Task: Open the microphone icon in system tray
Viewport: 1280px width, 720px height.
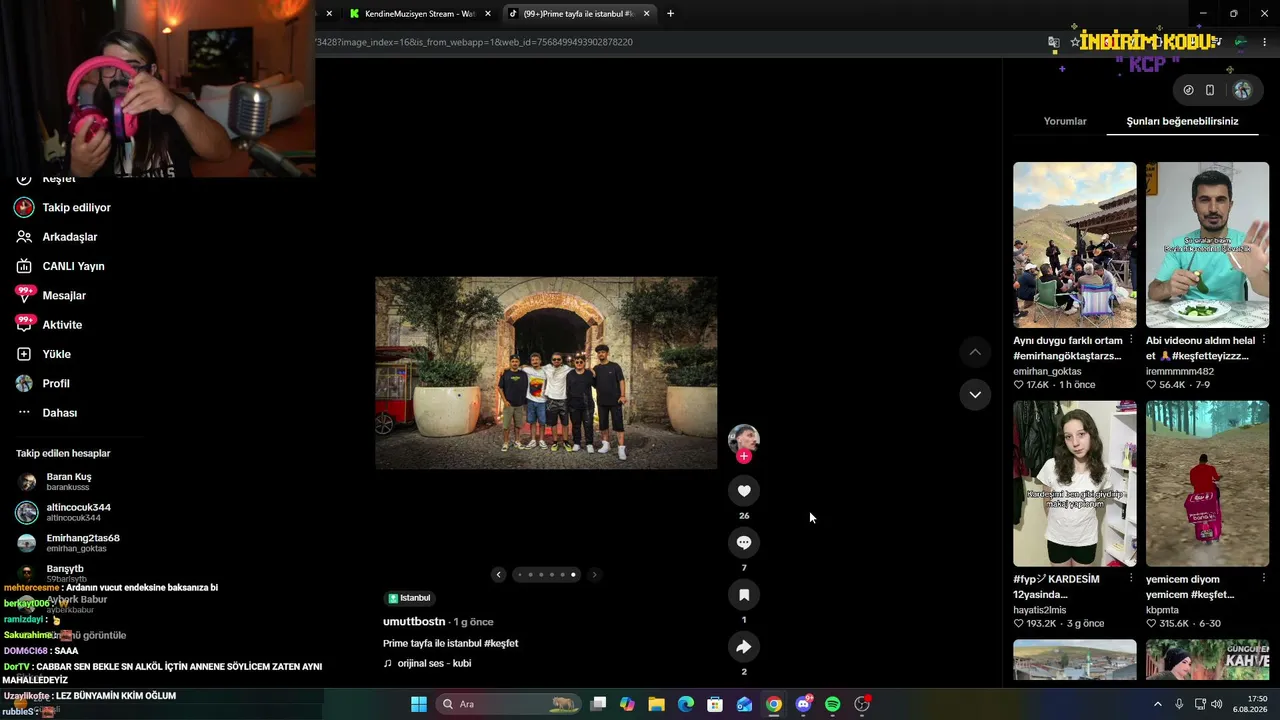Action: point(1179,704)
